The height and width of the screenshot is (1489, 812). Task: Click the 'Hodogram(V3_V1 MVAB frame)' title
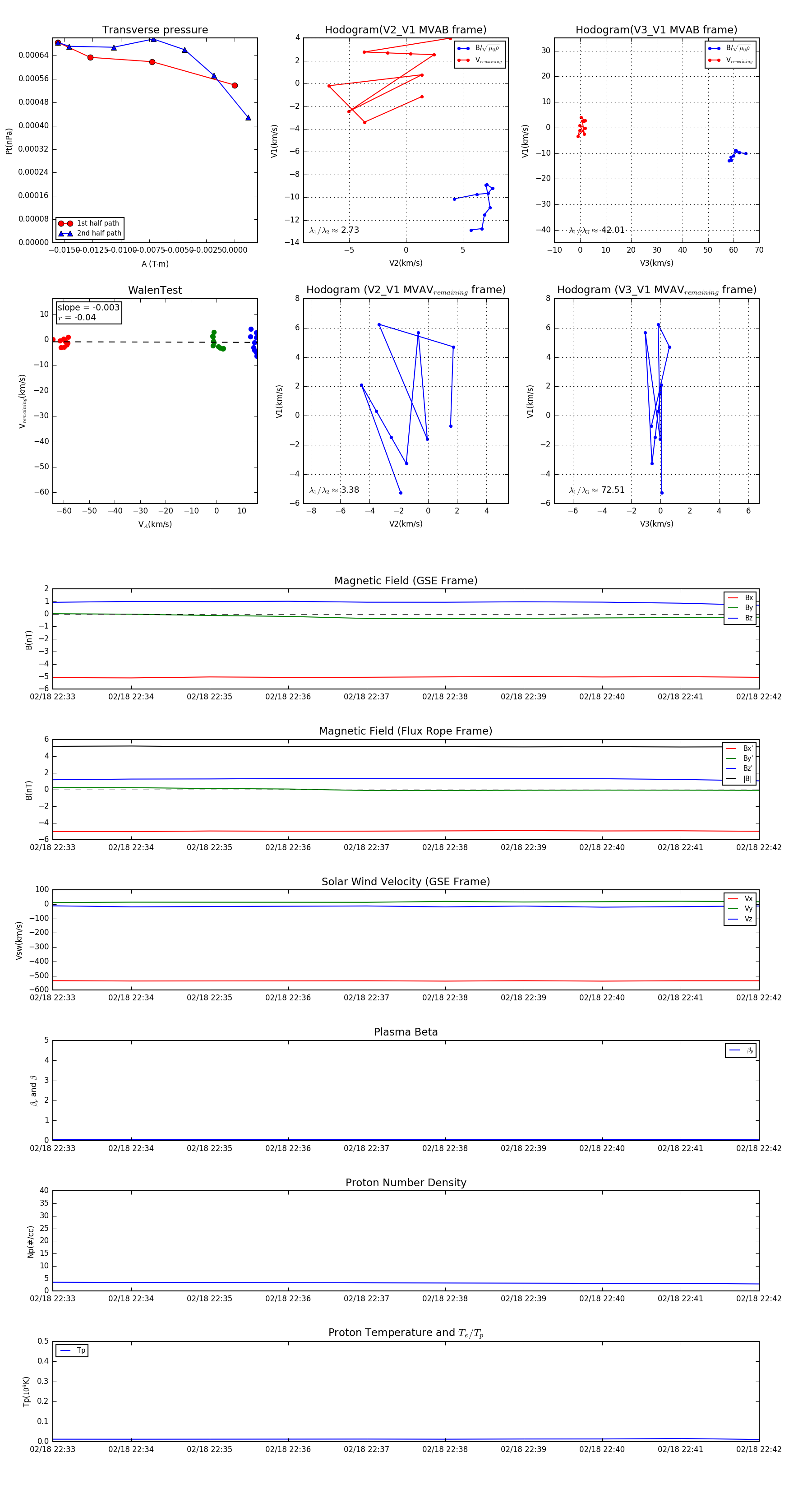[x=656, y=30]
